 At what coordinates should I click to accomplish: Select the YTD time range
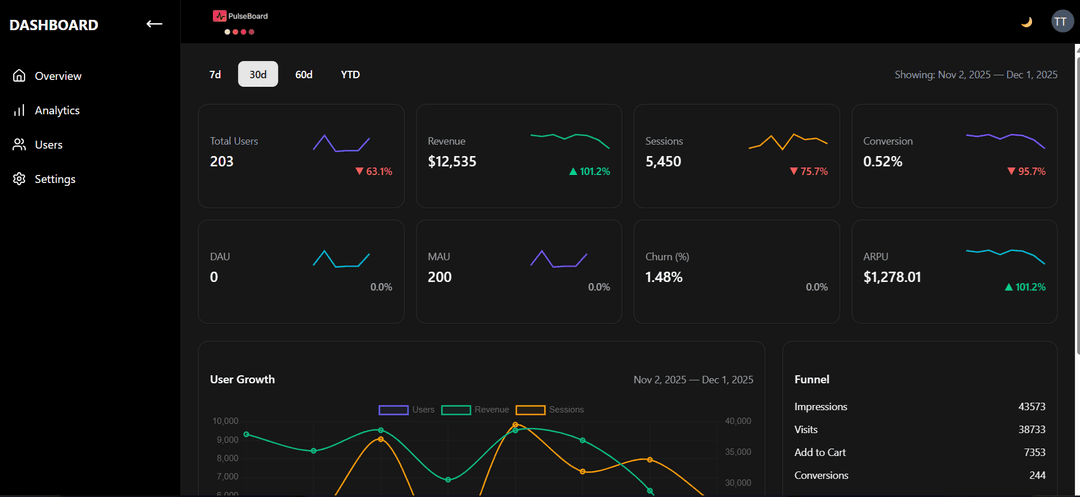coord(350,74)
